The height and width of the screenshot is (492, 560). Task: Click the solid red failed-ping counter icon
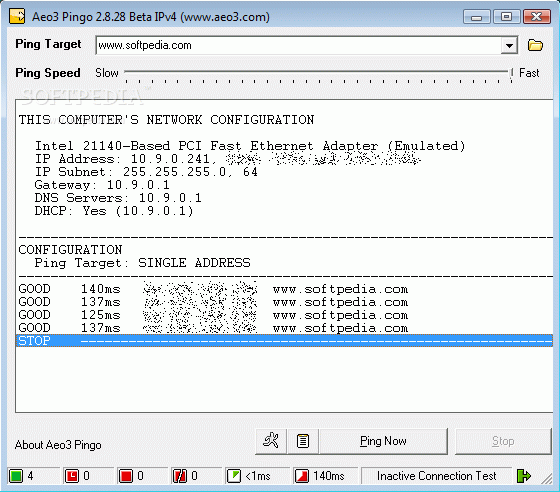(126, 476)
